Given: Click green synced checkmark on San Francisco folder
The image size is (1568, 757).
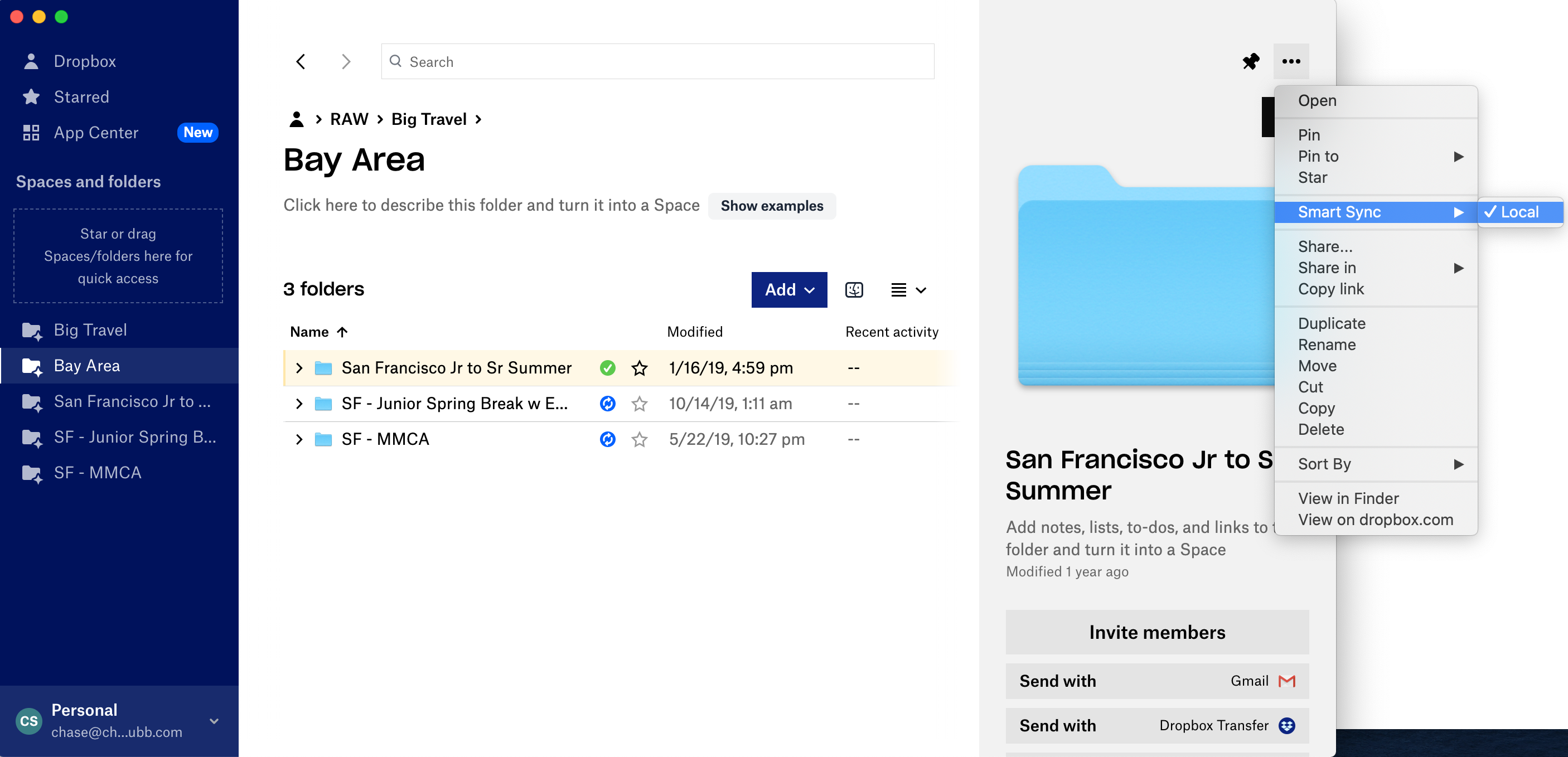Looking at the screenshot, I should 607,367.
